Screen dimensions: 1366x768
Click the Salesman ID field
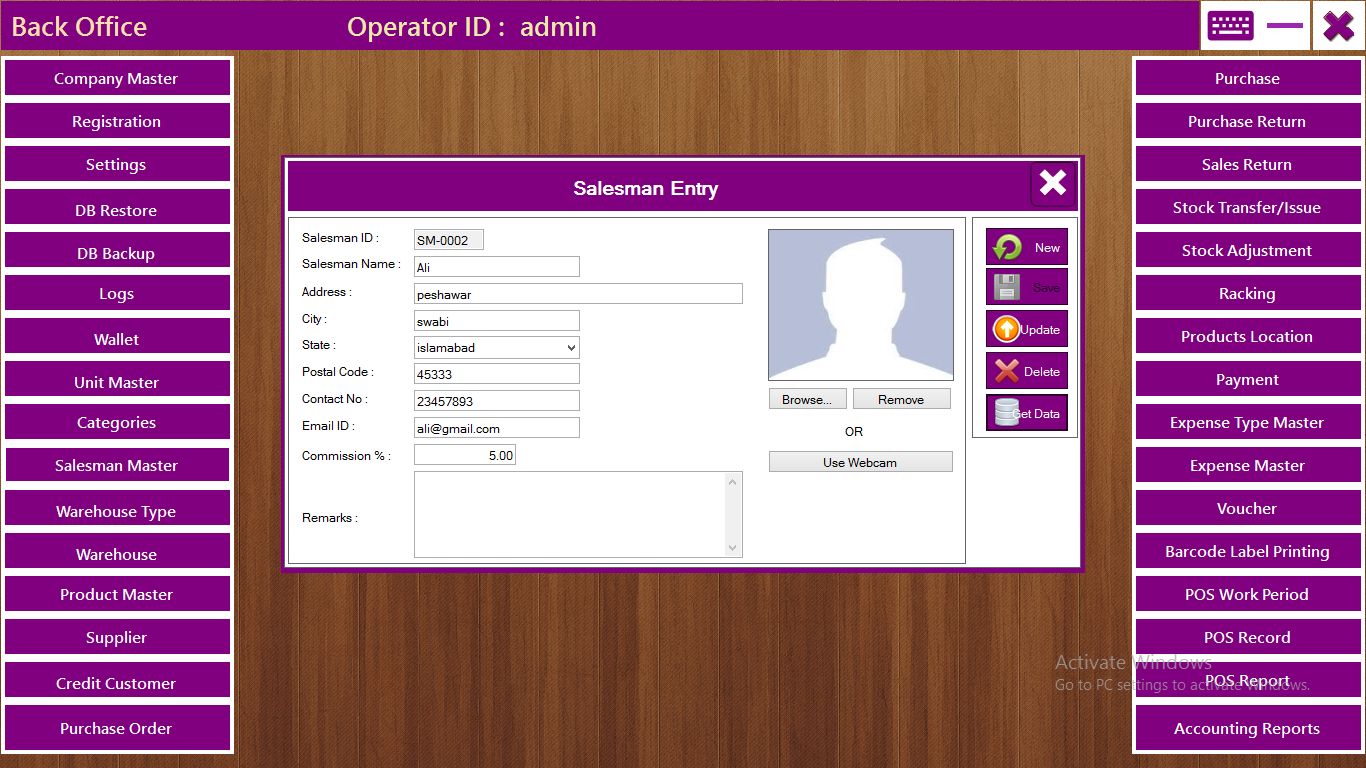click(x=449, y=240)
